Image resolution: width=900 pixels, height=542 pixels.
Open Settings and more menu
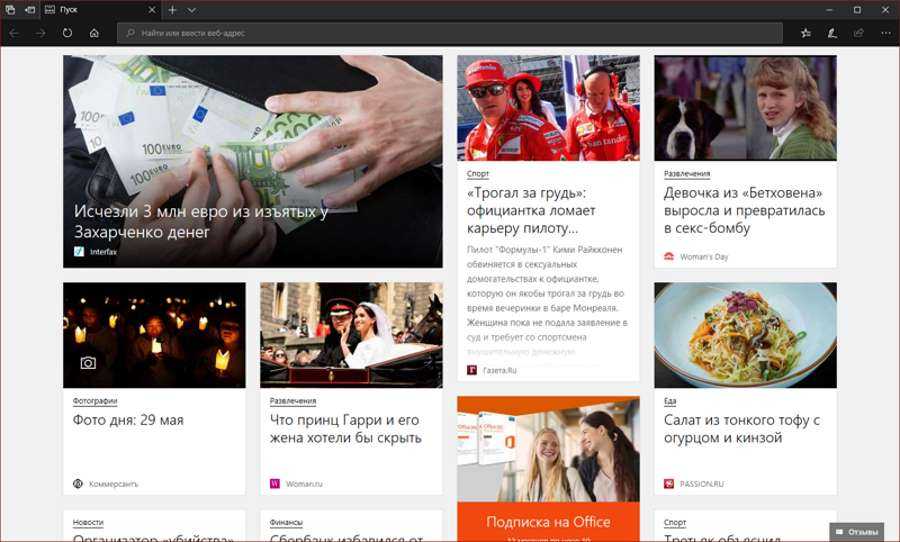885,33
